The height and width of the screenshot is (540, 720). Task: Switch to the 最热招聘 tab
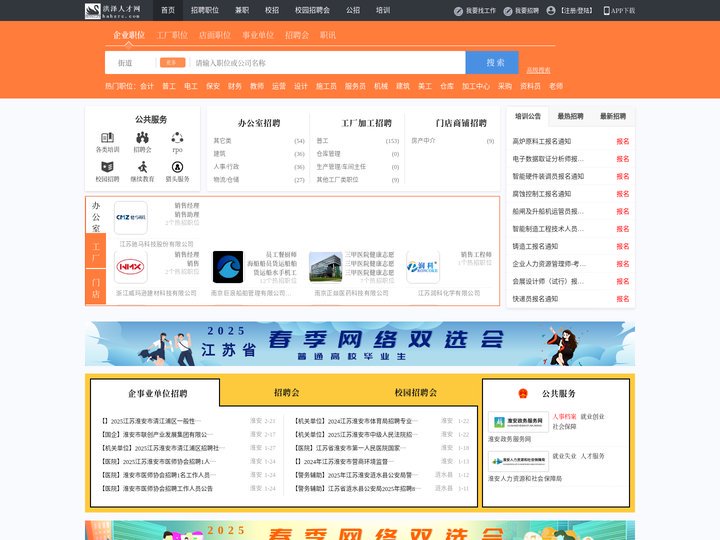point(570,117)
